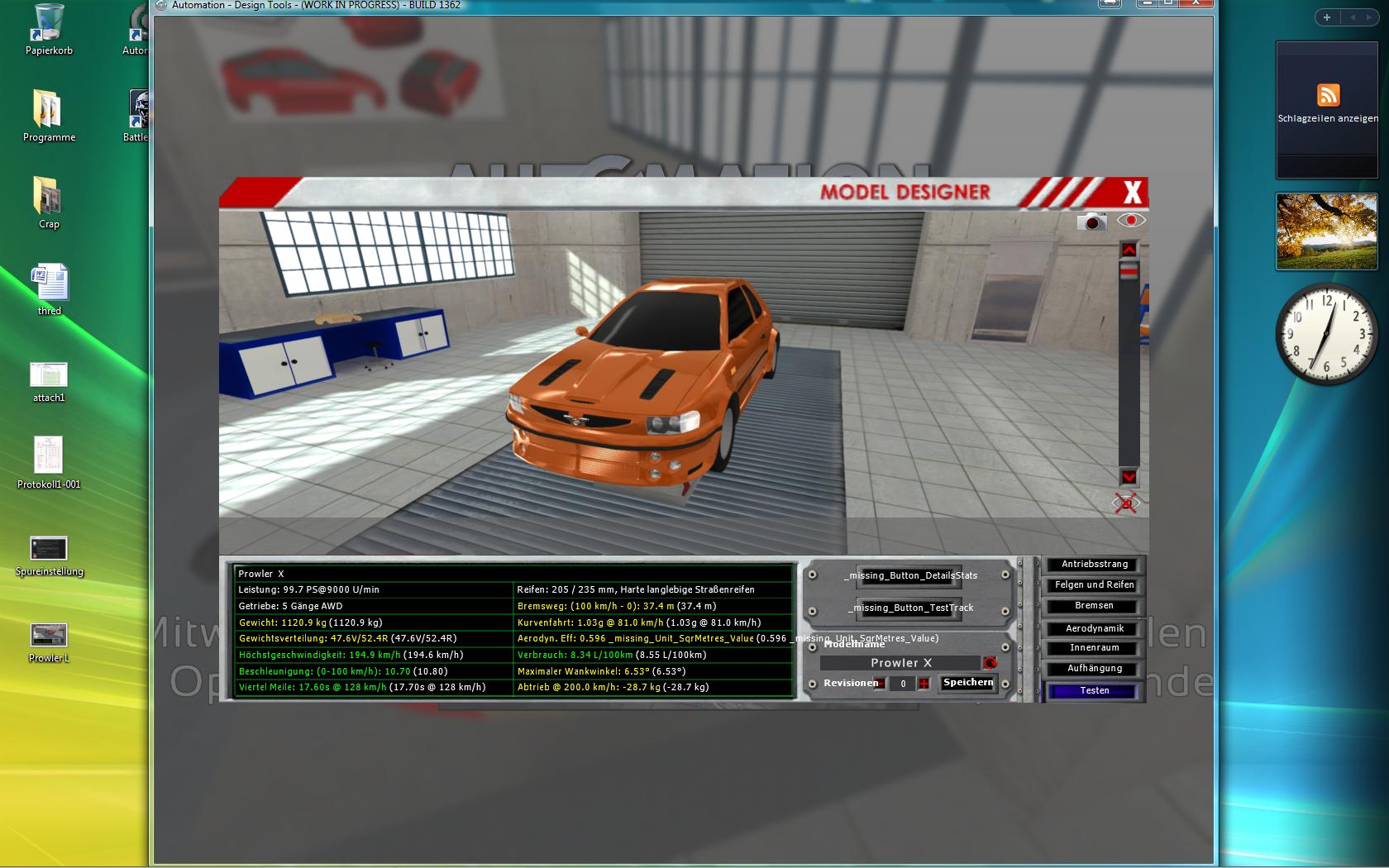Image resolution: width=1389 pixels, height=868 pixels.
Task: Increase Revisionen with the red plus
Action: tap(924, 684)
